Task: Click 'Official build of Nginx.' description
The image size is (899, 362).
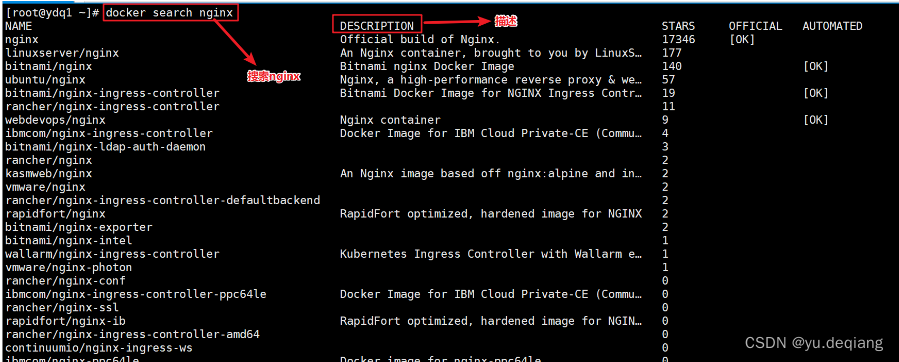Action: tap(420, 40)
